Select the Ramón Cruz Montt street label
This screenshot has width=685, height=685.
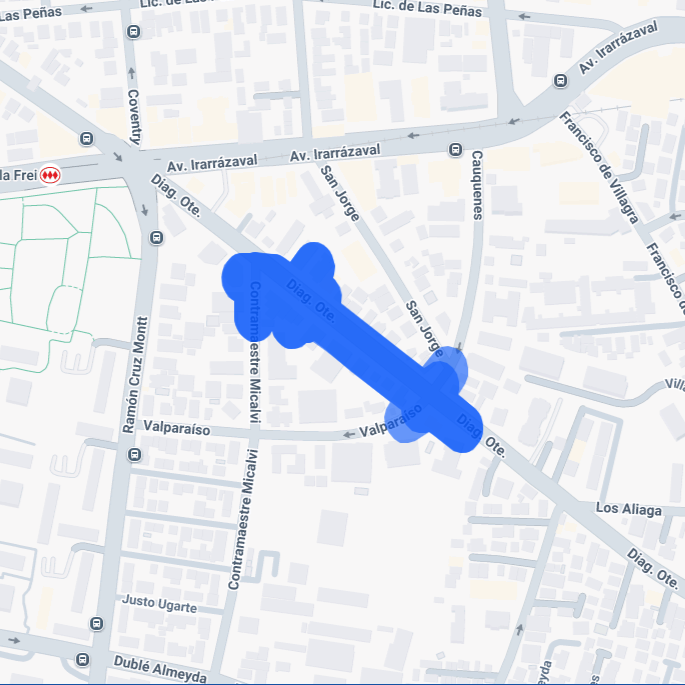pyautogui.click(x=135, y=375)
